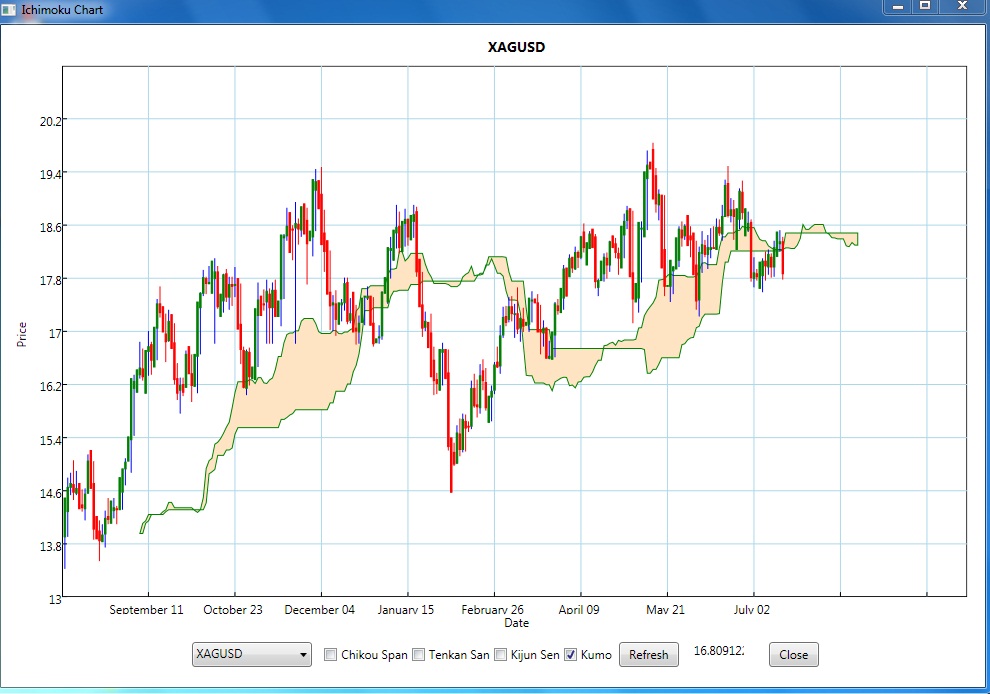
Task: Click the July 02 date axis label
Action: (x=752, y=610)
